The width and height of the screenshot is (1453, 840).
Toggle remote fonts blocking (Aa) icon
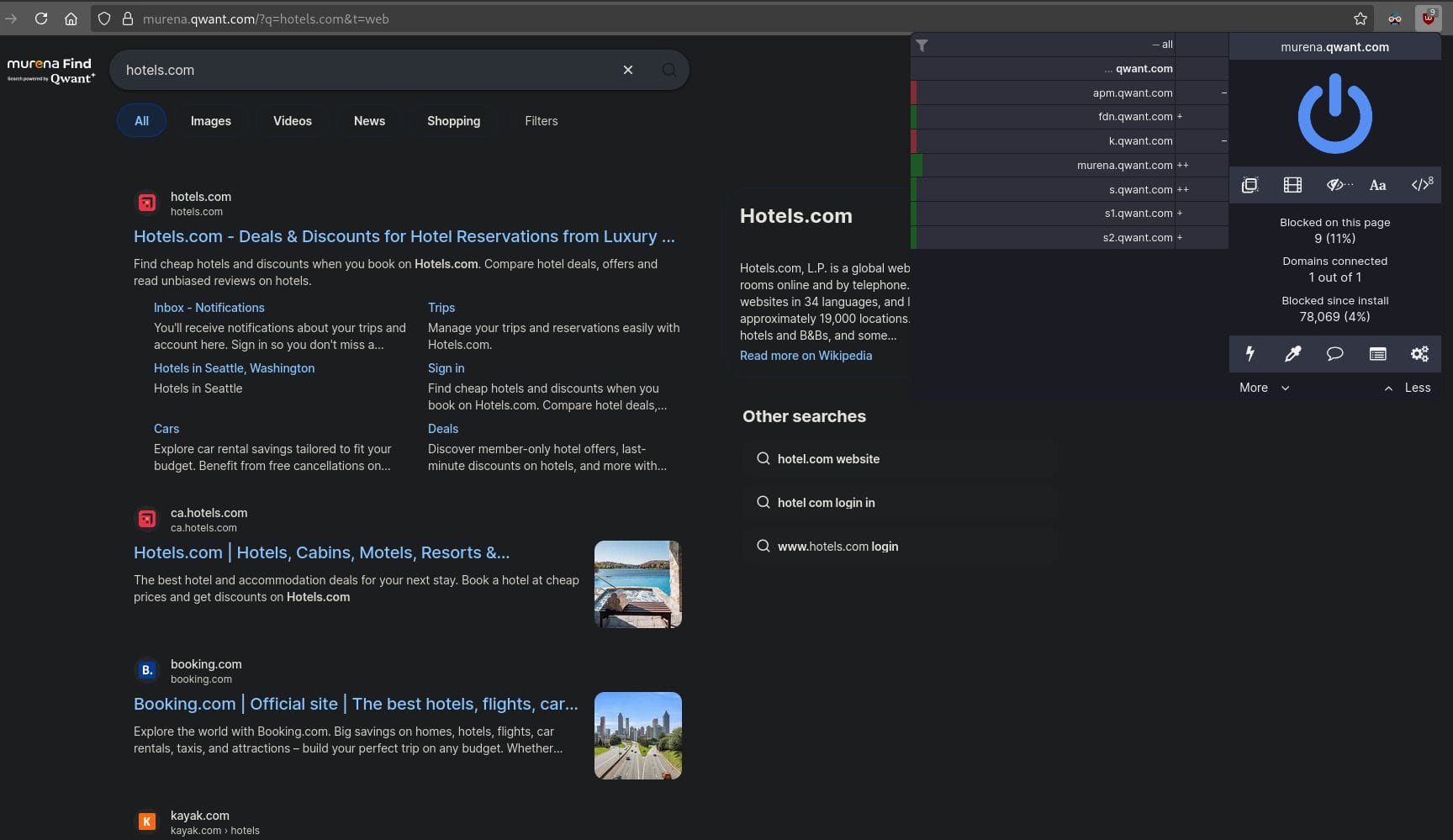[1377, 185]
